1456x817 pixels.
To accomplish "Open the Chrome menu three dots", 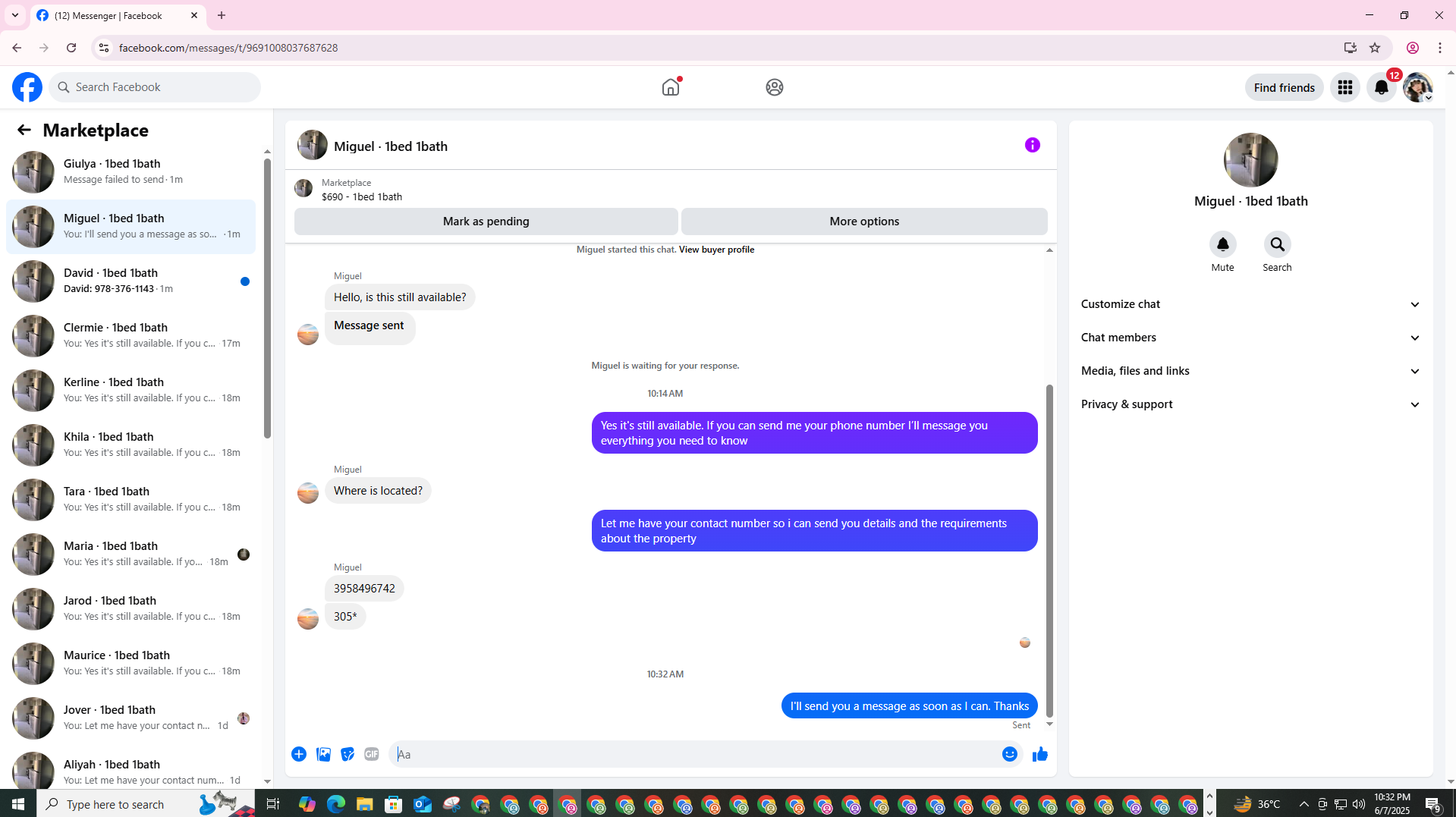I will [1439, 48].
